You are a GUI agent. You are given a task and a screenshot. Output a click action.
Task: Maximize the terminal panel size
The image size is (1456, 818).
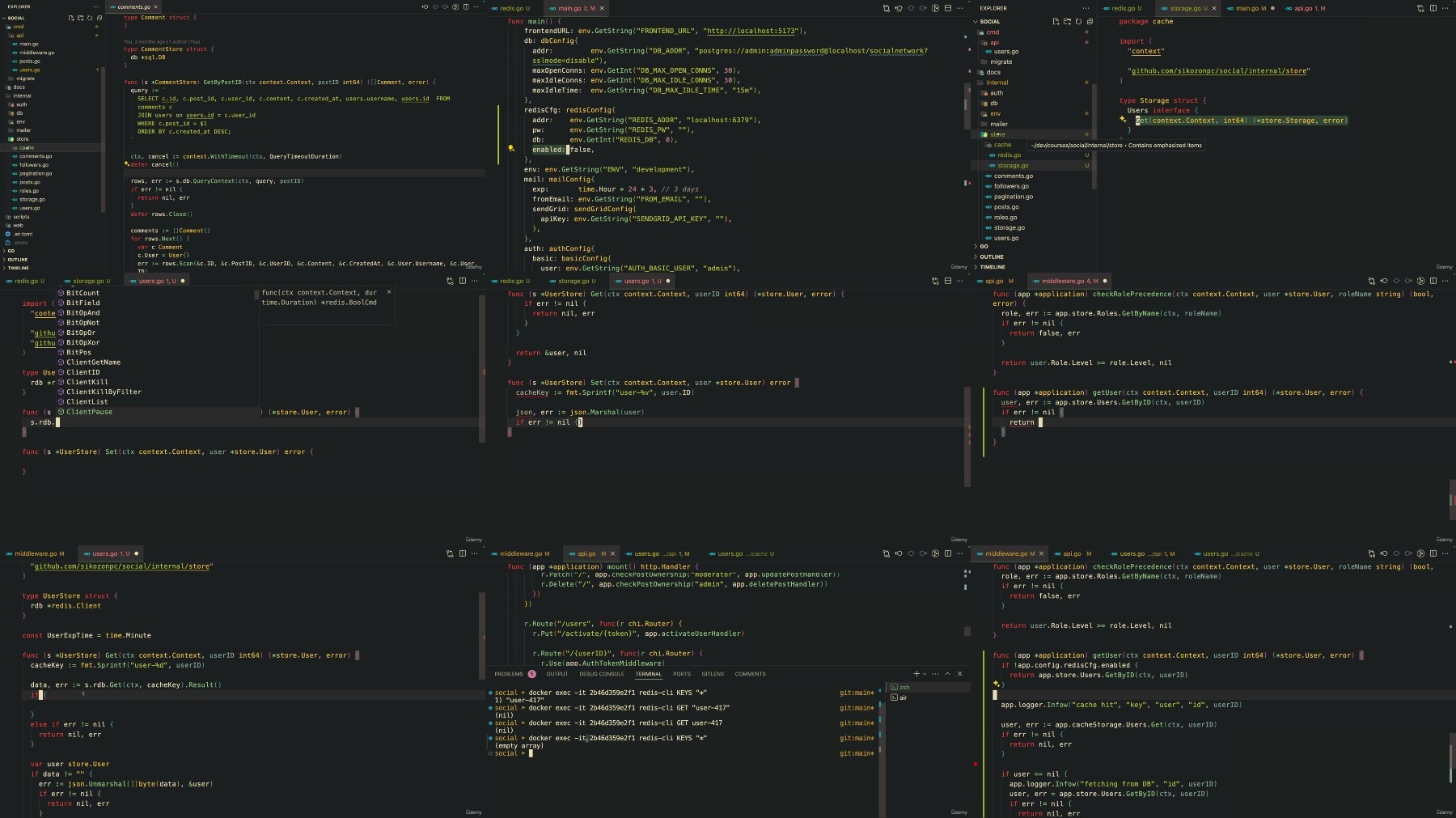pyautogui.click(x=947, y=673)
